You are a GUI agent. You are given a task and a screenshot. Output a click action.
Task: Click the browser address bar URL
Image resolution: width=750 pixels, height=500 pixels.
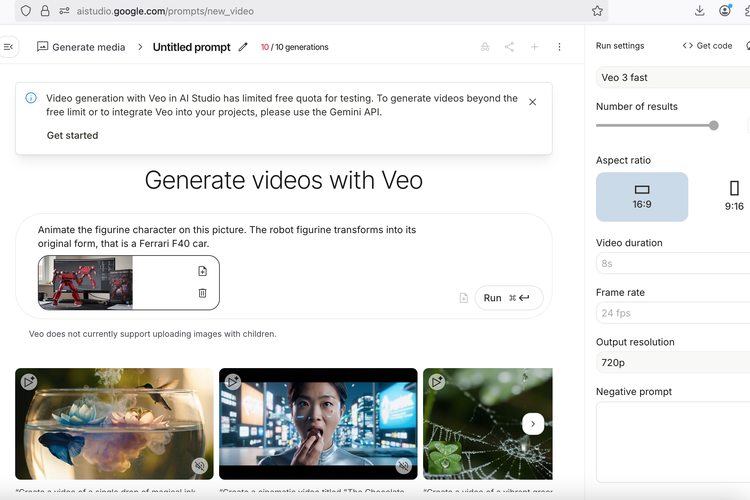coord(165,11)
